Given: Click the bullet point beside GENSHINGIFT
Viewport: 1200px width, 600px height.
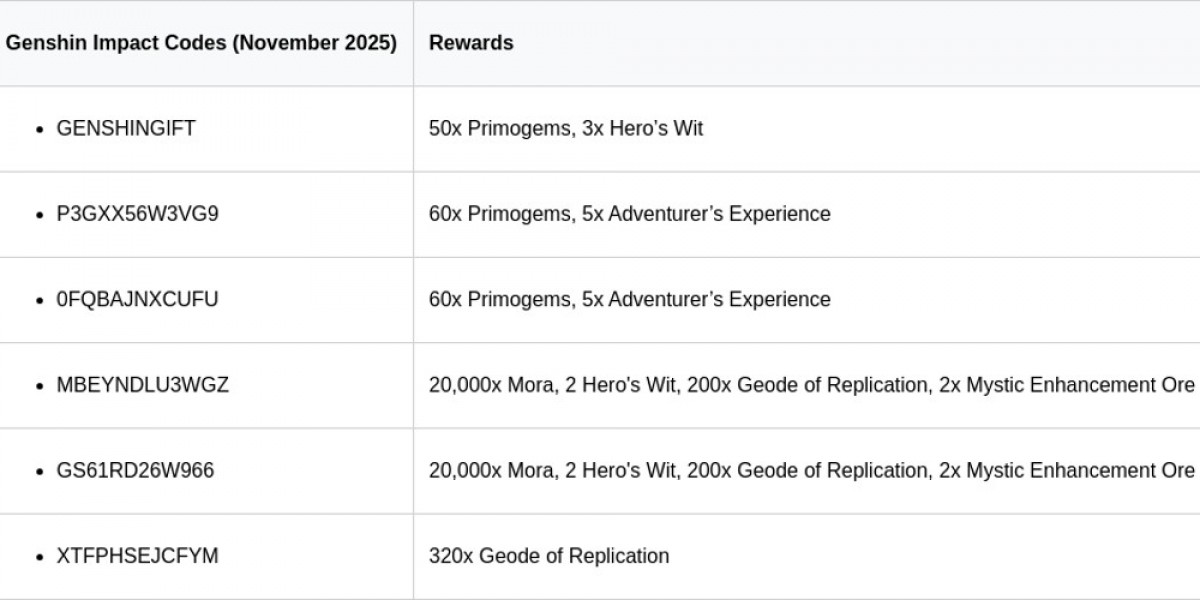Looking at the screenshot, I should point(40,129).
